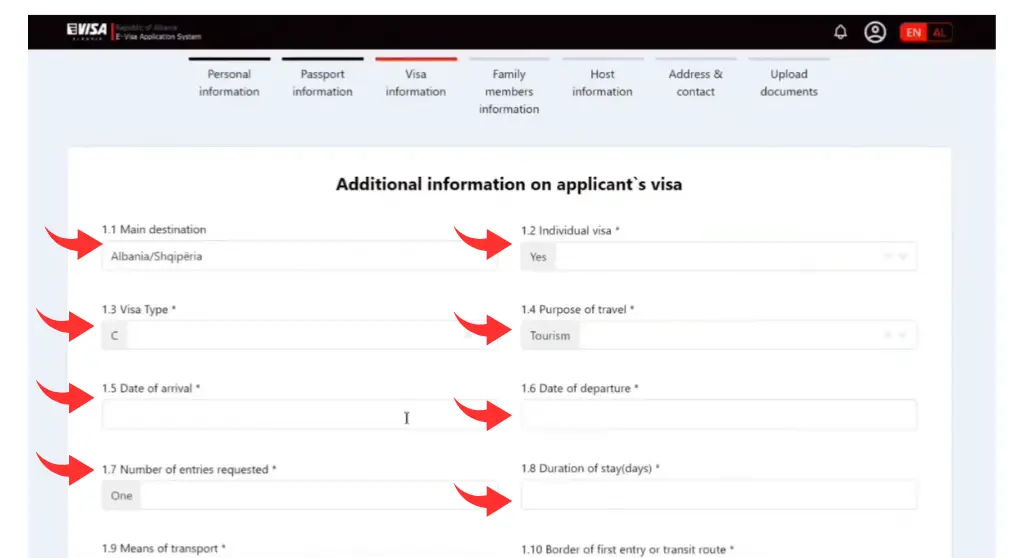Open the Individual visa dropdown
Viewport: 1024px width, 558px height.
point(718,257)
